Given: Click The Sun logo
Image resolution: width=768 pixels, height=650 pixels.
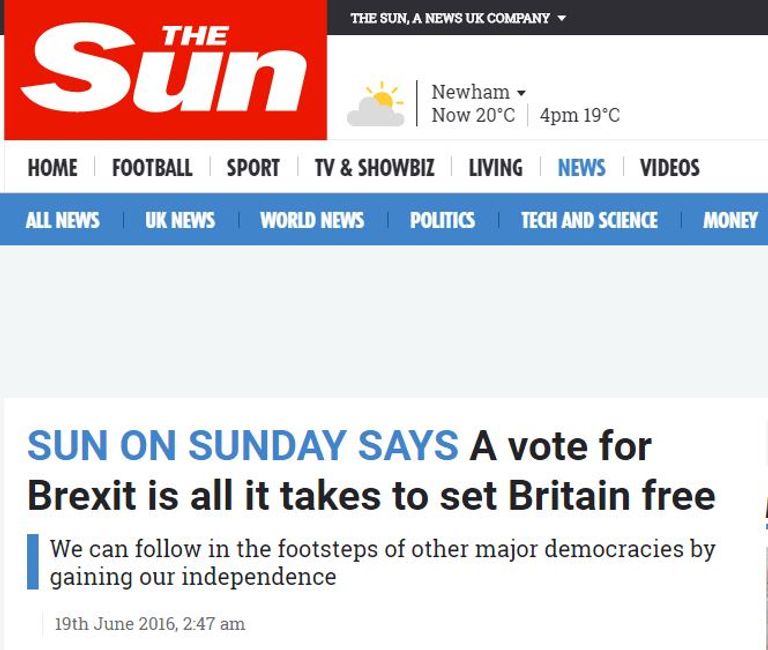Looking at the screenshot, I should tap(164, 70).
